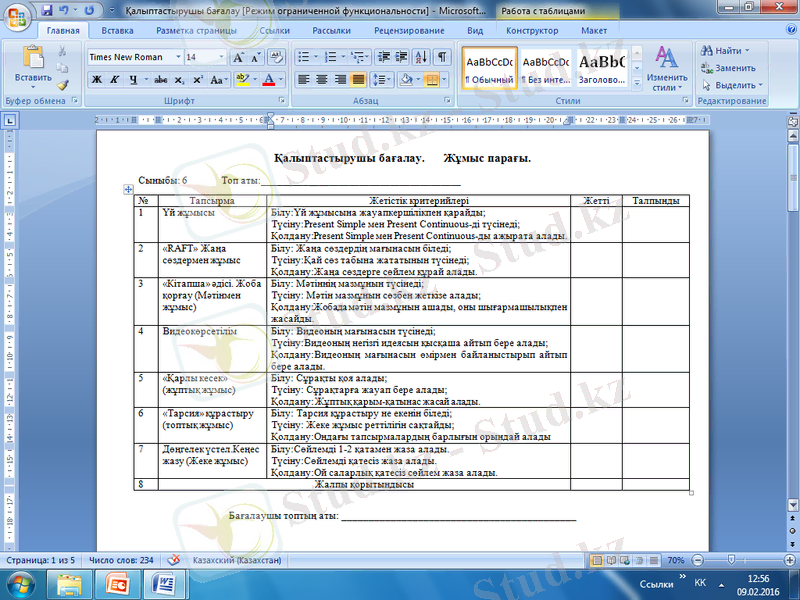Screen dimensions: 800x600
Task: Open the Рецензирование ribbon tab
Action: (x=409, y=31)
